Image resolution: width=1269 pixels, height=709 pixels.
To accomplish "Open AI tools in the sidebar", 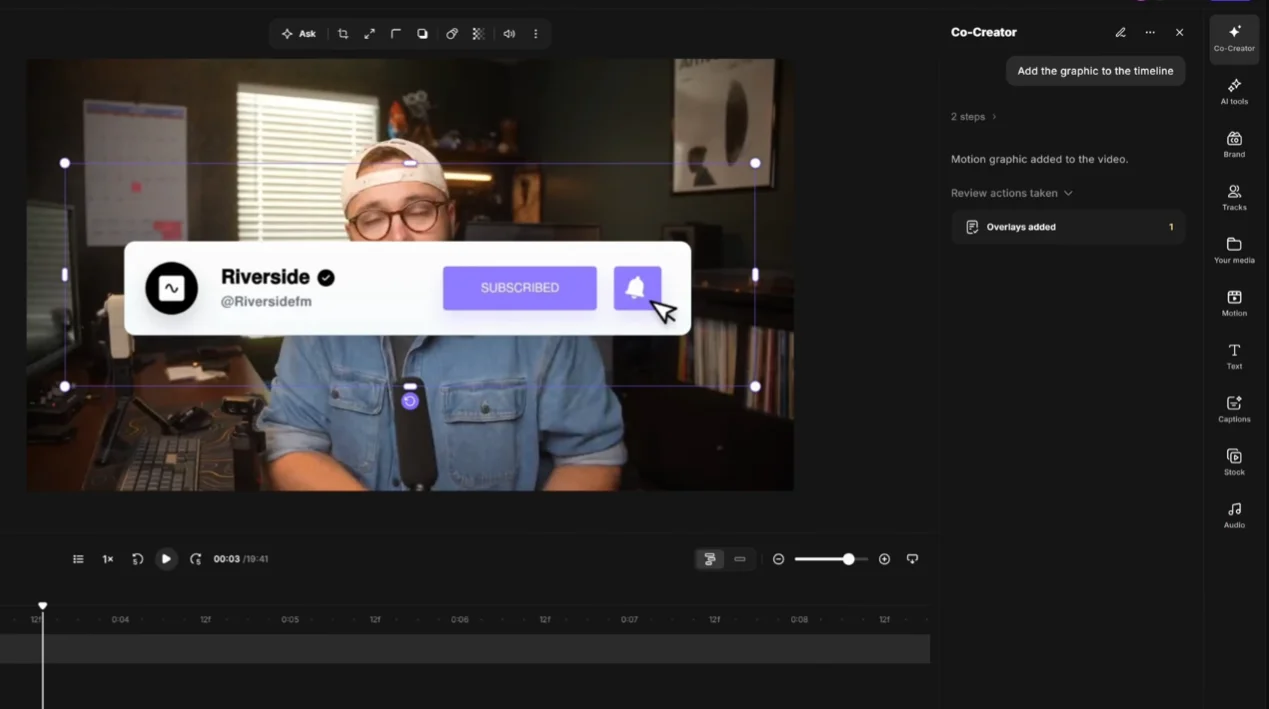I will (x=1234, y=92).
